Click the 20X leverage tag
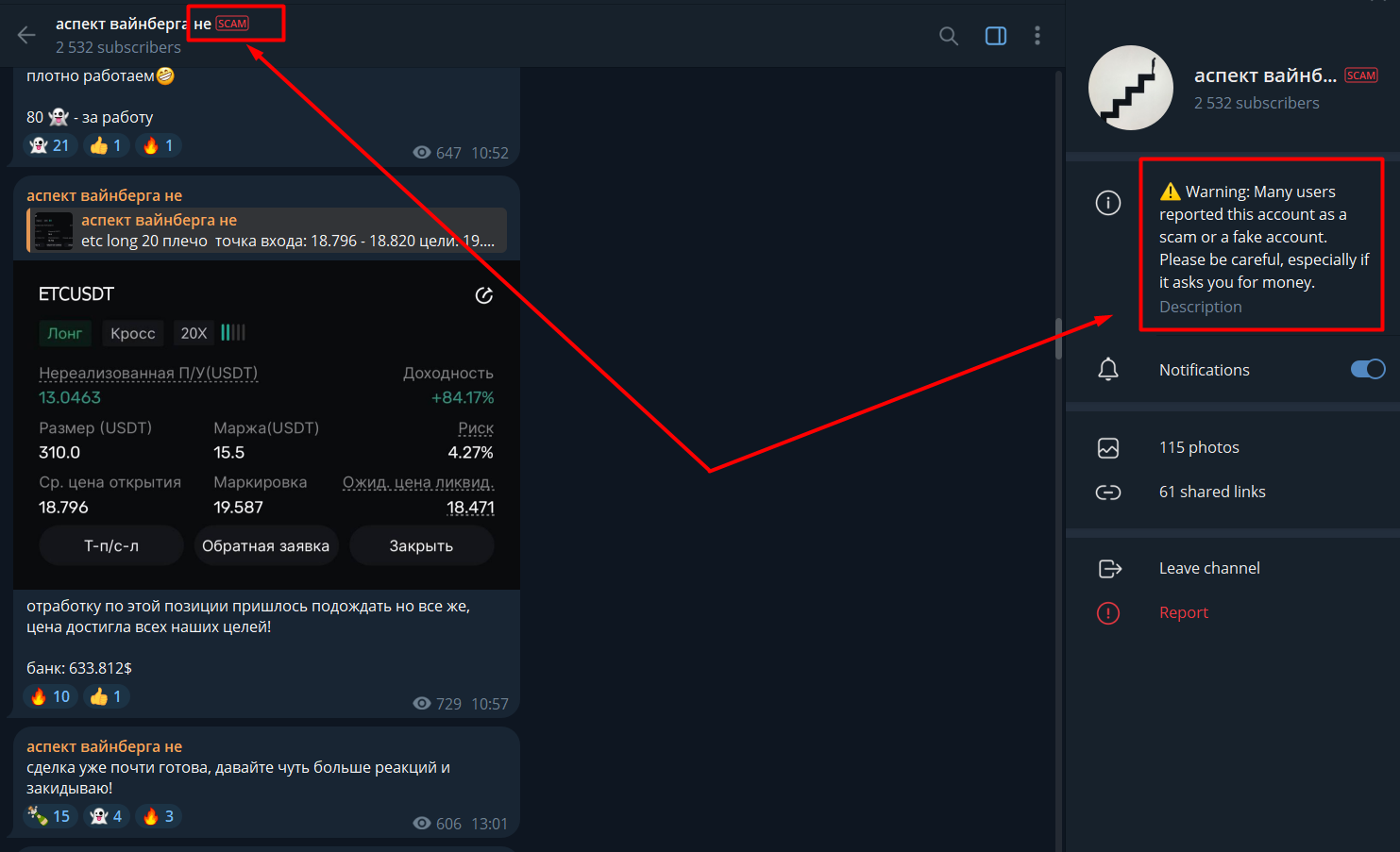Image resolution: width=1400 pixels, height=852 pixels. pyautogui.click(x=194, y=333)
